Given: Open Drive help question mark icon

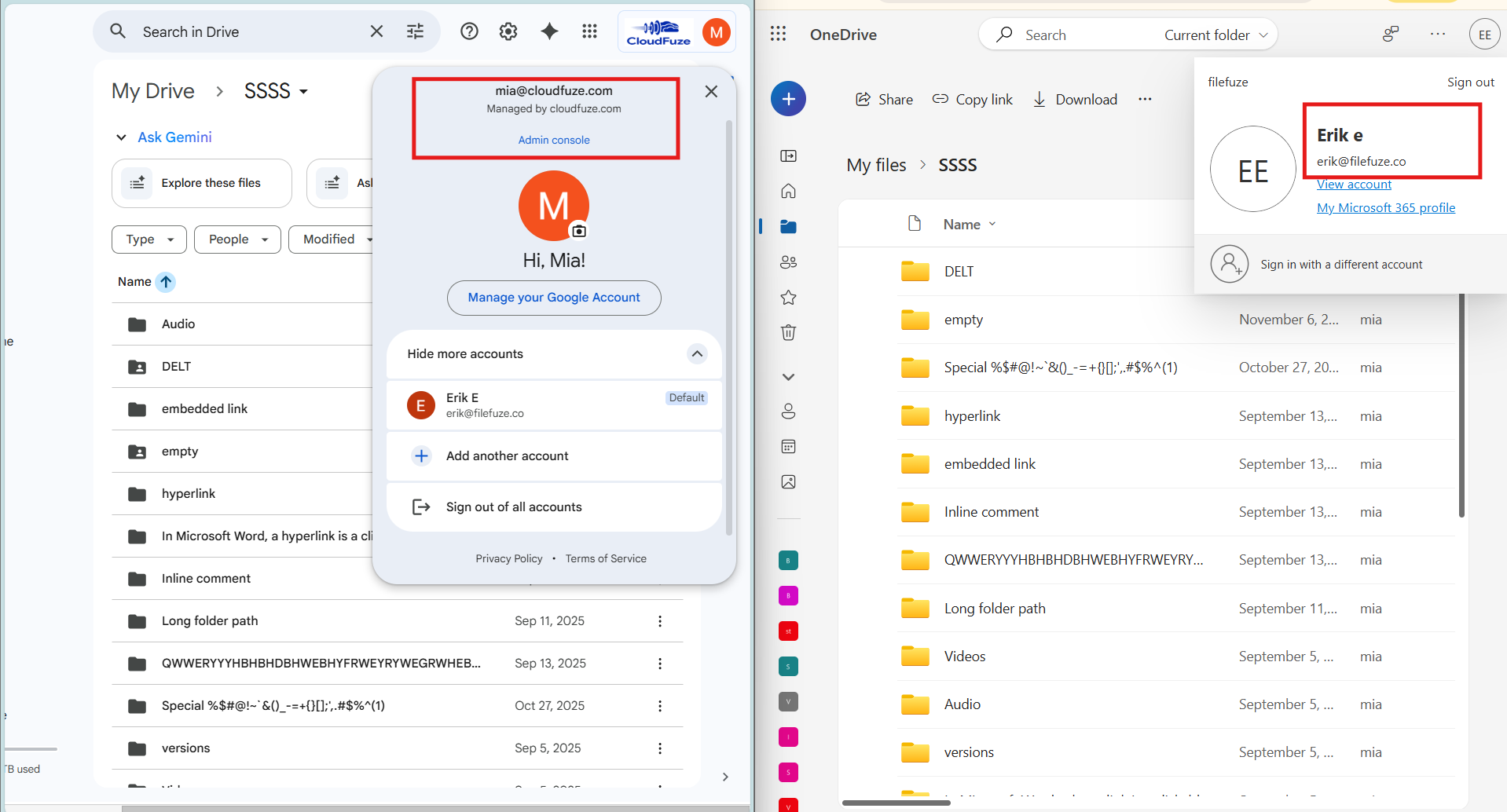Looking at the screenshot, I should click(469, 31).
